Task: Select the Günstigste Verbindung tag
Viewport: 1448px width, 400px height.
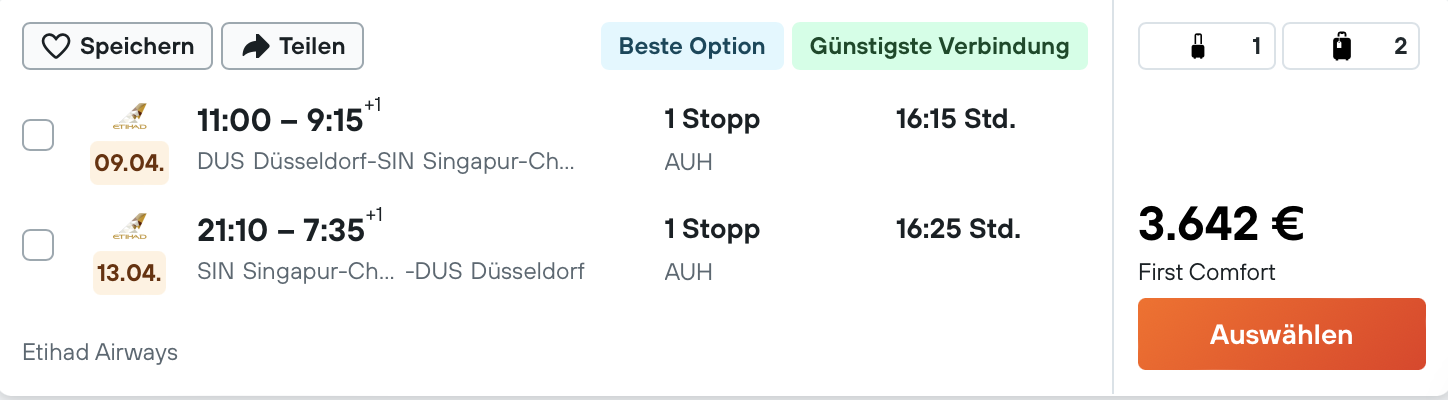Action: click(939, 46)
